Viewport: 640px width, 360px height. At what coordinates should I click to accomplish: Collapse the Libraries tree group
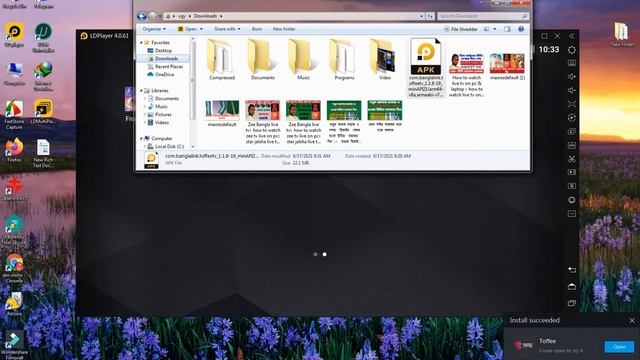(x=141, y=91)
